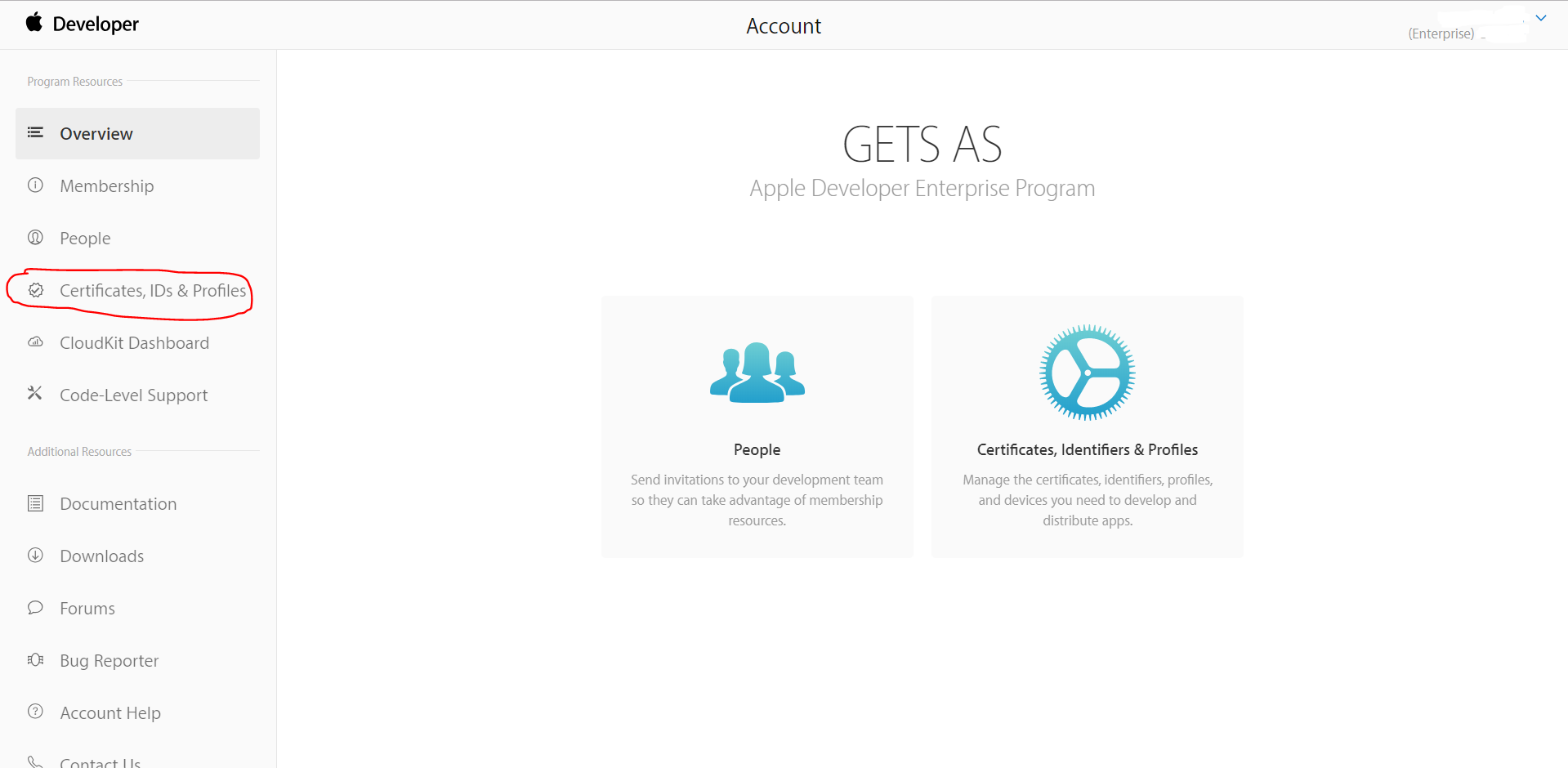Click the Account page title

784,26
